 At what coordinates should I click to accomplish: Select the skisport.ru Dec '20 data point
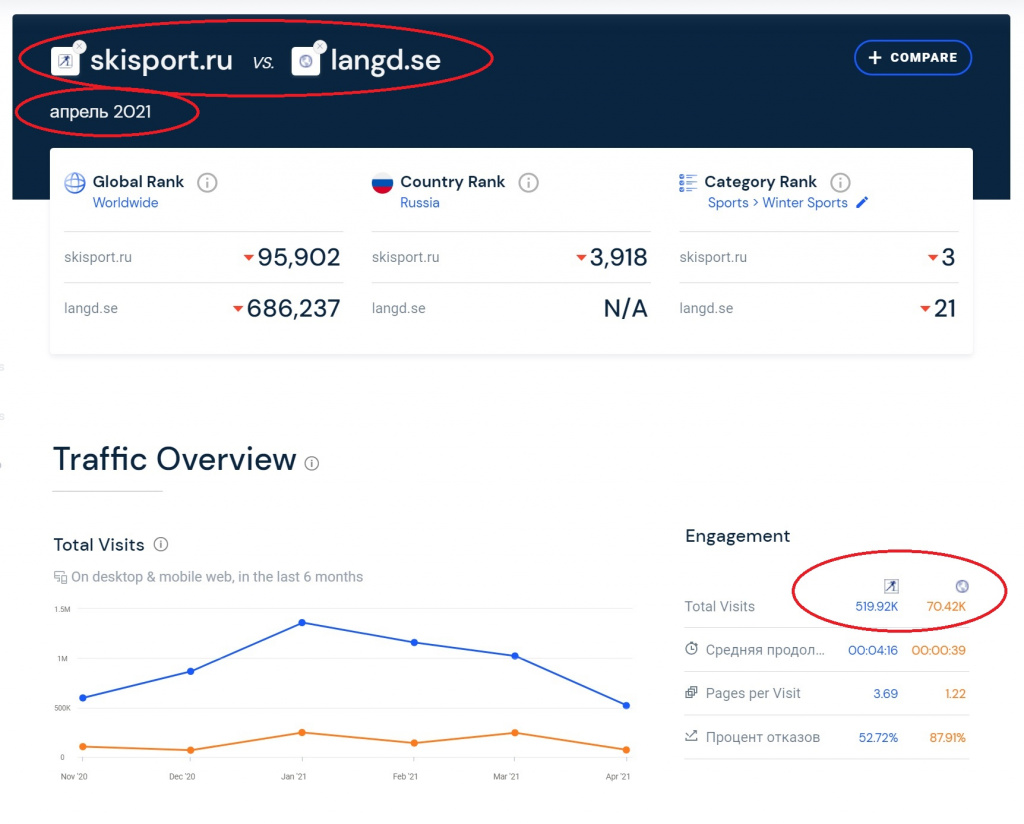[191, 671]
